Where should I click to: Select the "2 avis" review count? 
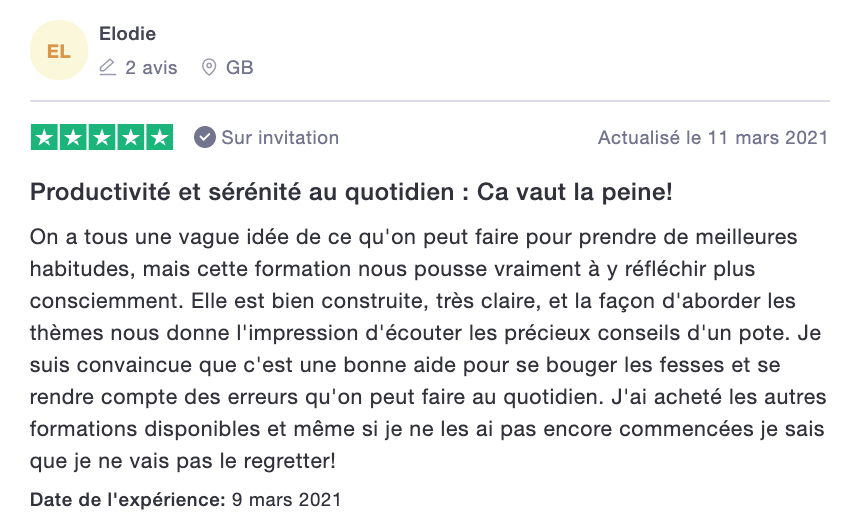coord(151,68)
